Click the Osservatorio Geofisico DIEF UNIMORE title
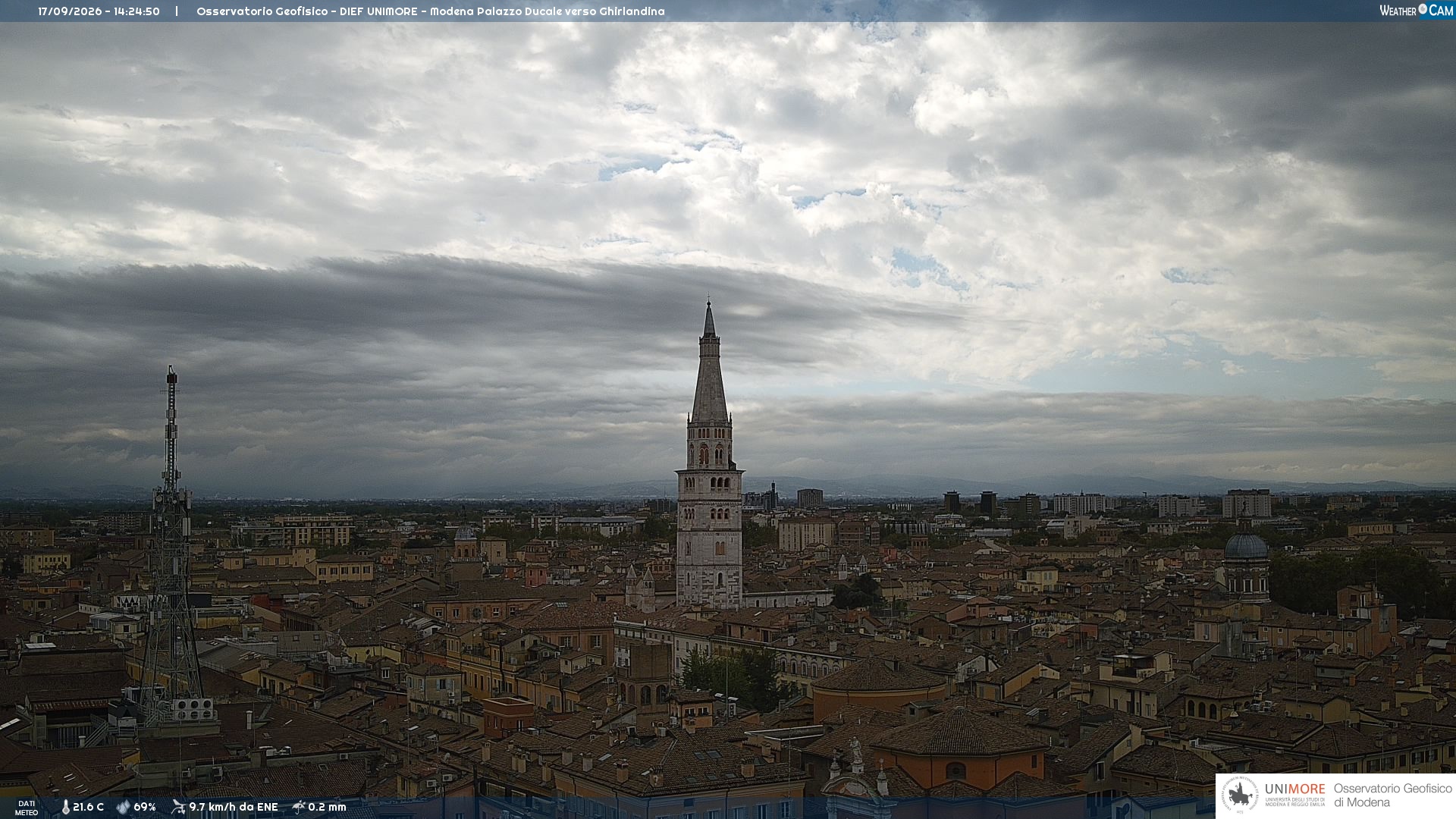Screen dimensions: 1456x819 tap(430, 11)
